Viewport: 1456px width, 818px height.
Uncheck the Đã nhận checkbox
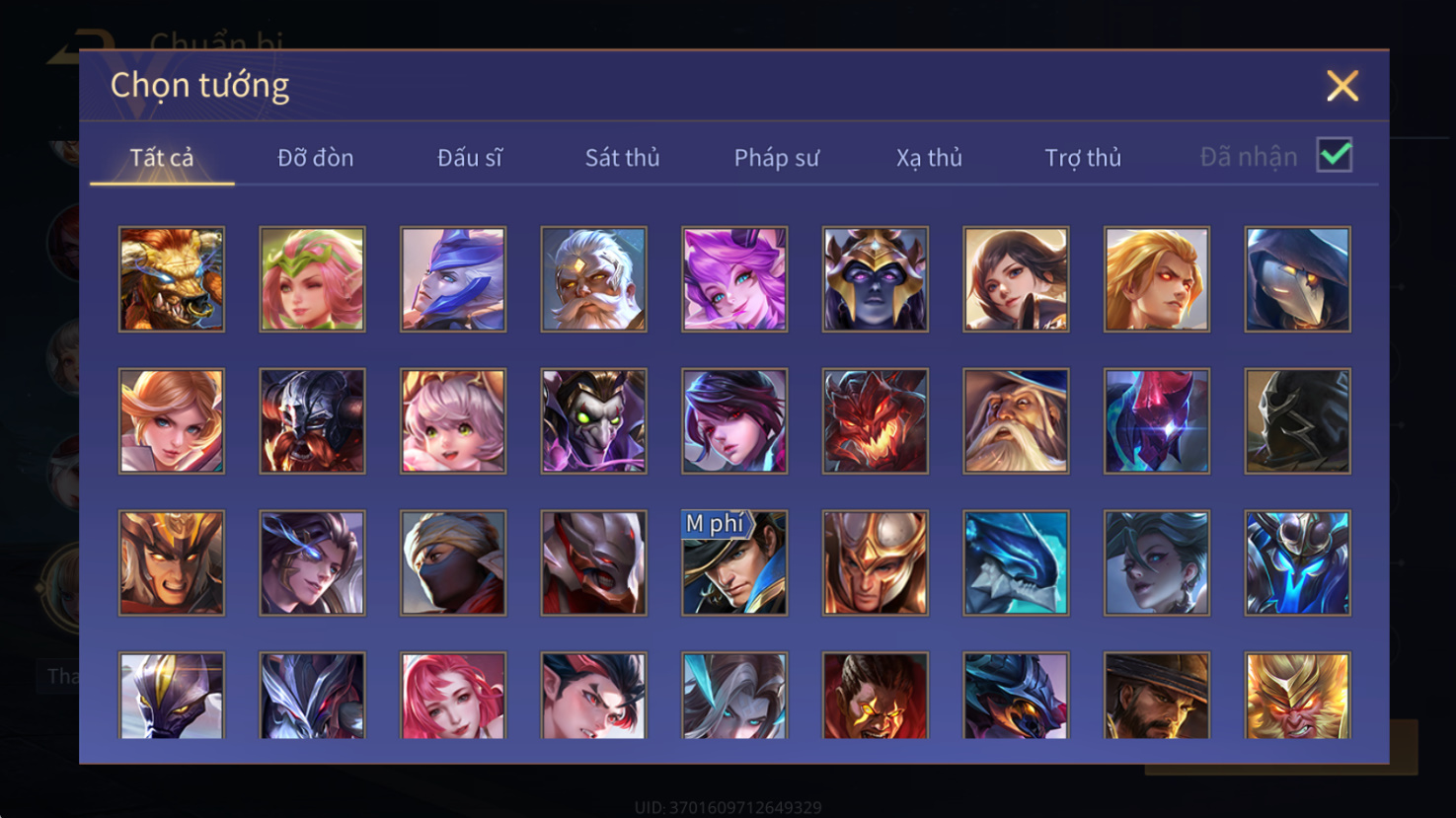pos(1335,155)
